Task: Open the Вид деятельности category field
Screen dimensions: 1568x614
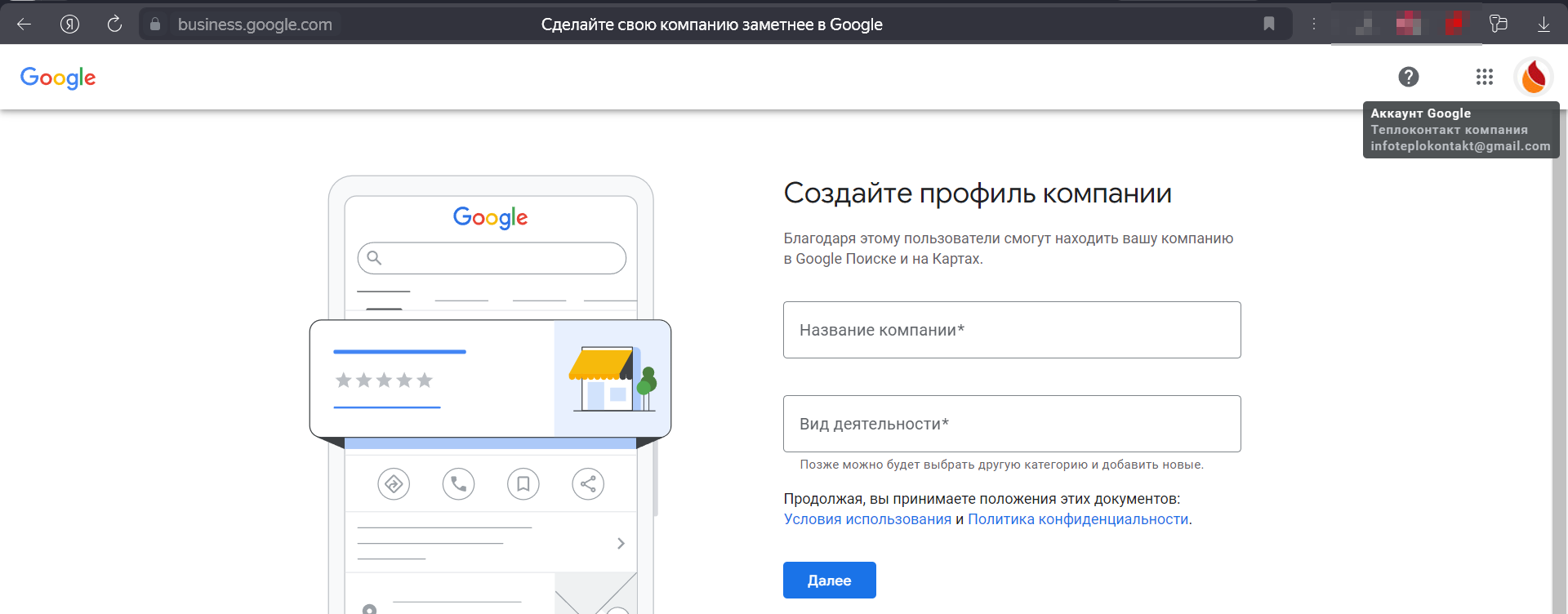Action: [x=1012, y=424]
